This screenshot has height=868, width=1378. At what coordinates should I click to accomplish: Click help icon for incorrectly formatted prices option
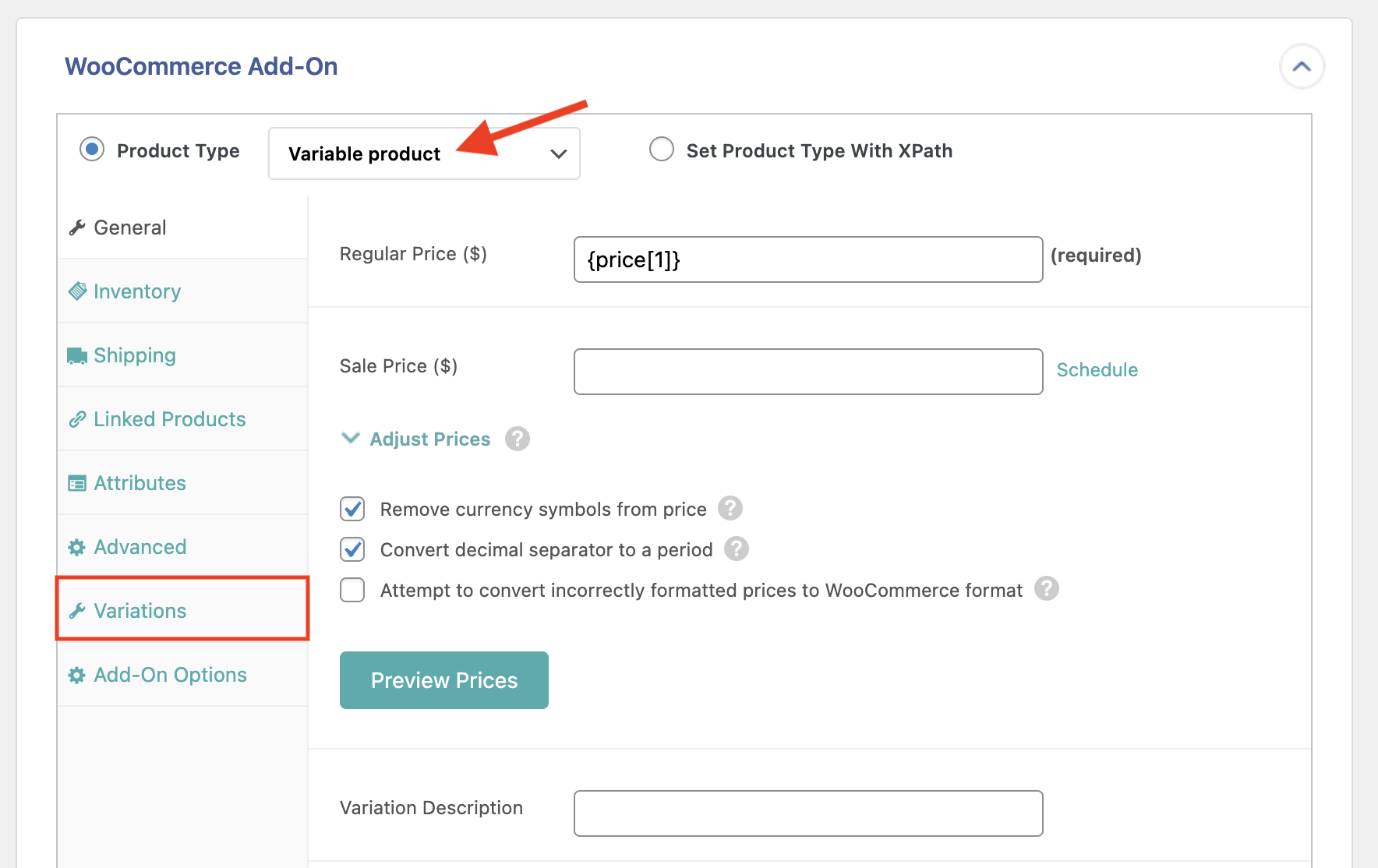[x=1046, y=588]
